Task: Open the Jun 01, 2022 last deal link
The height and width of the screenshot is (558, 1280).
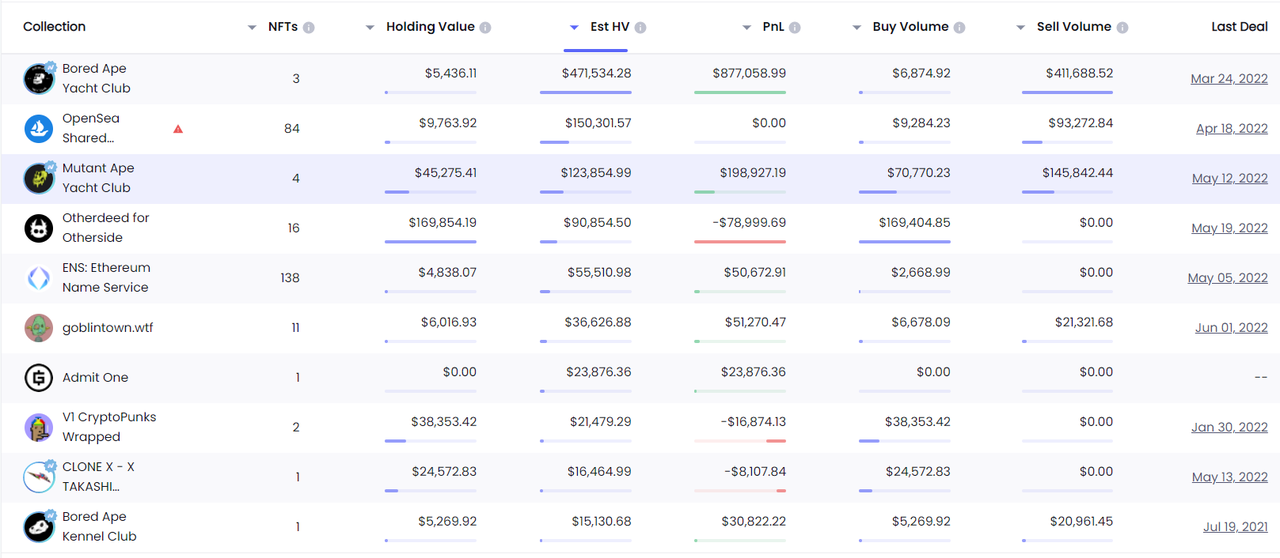Action: click(x=1231, y=328)
